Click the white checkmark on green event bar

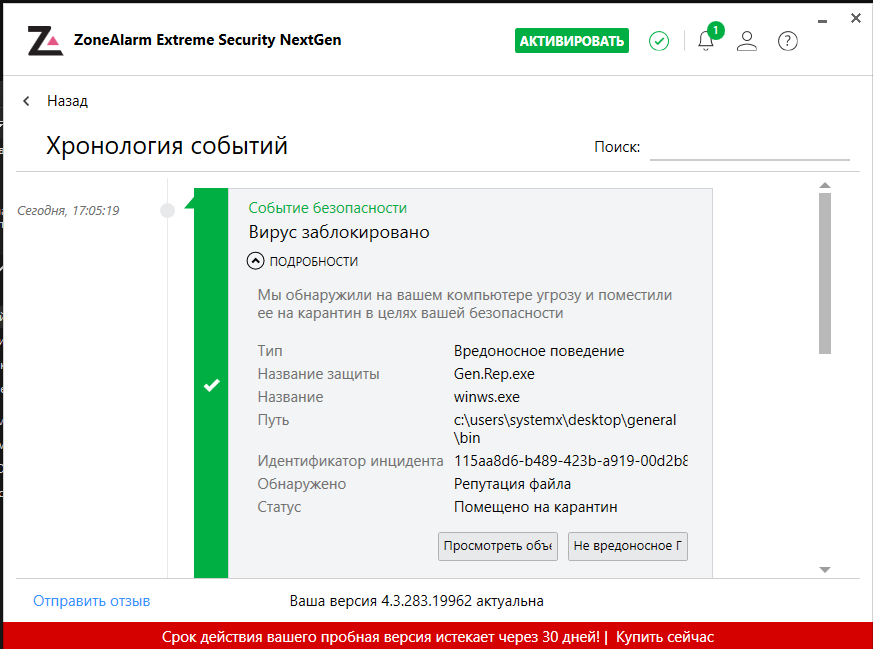(212, 385)
